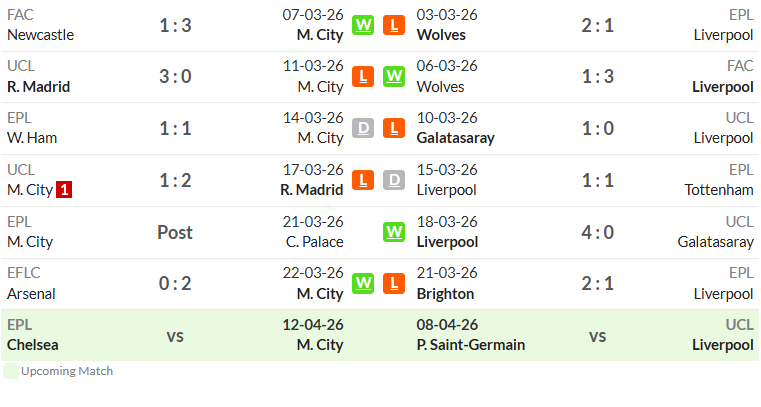Click the orange L badge for Galatasaray 1:0 Liverpool
The height and width of the screenshot is (407, 761).
394,128
